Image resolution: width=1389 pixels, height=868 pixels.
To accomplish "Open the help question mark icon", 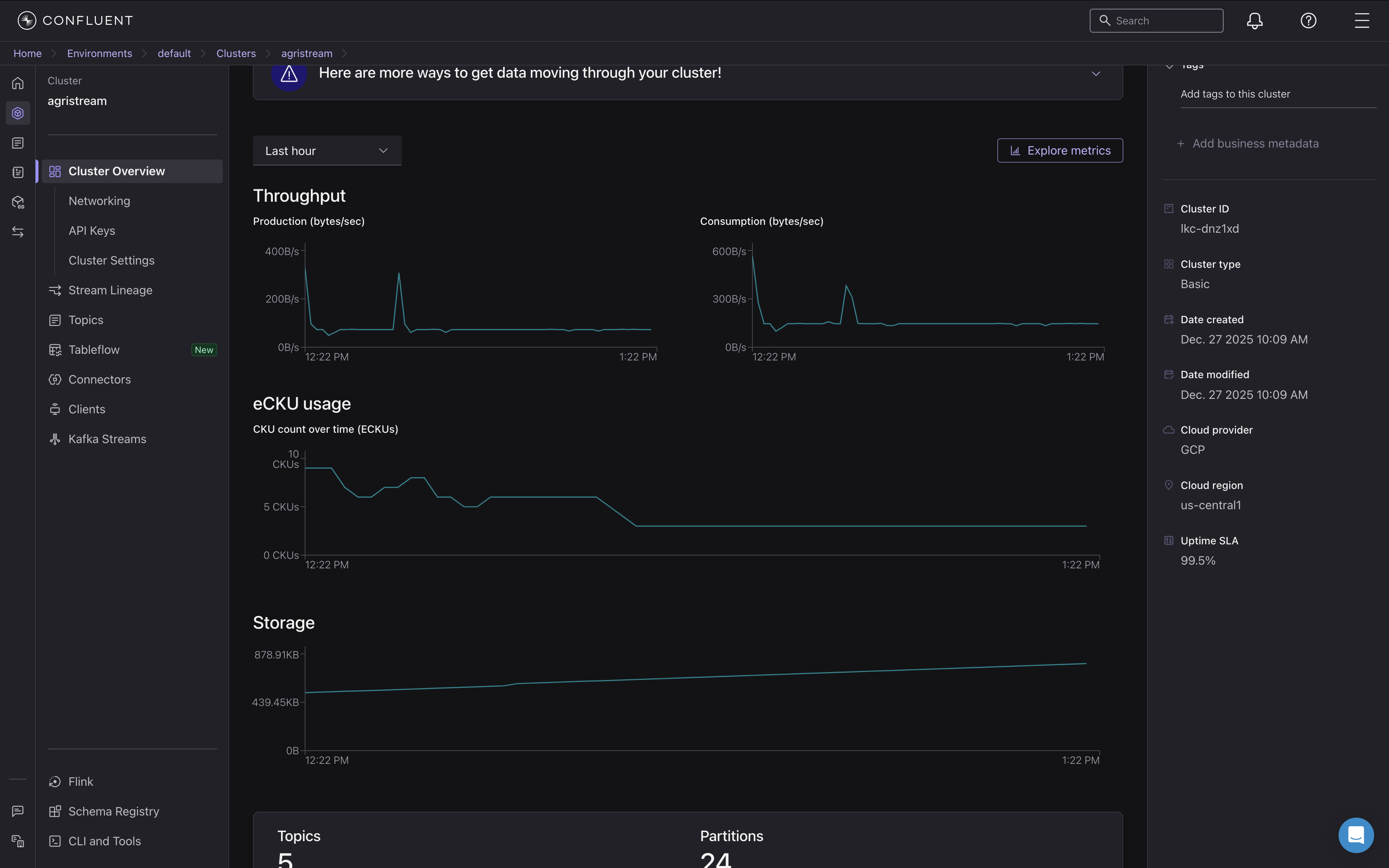I will (x=1308, y=21).
